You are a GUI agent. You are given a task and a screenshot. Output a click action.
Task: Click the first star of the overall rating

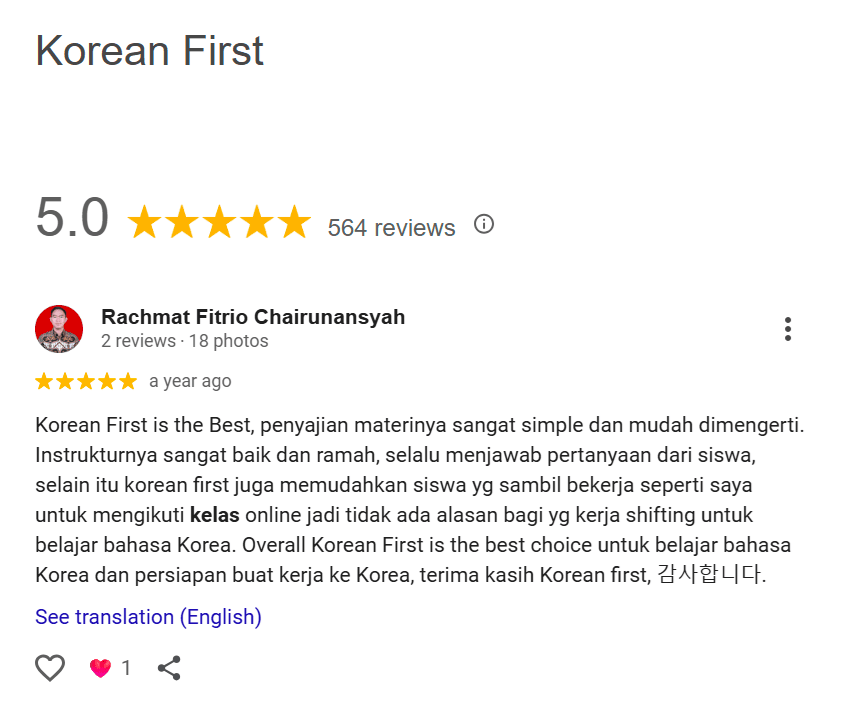pyautogui.click(x=145, y=222)
